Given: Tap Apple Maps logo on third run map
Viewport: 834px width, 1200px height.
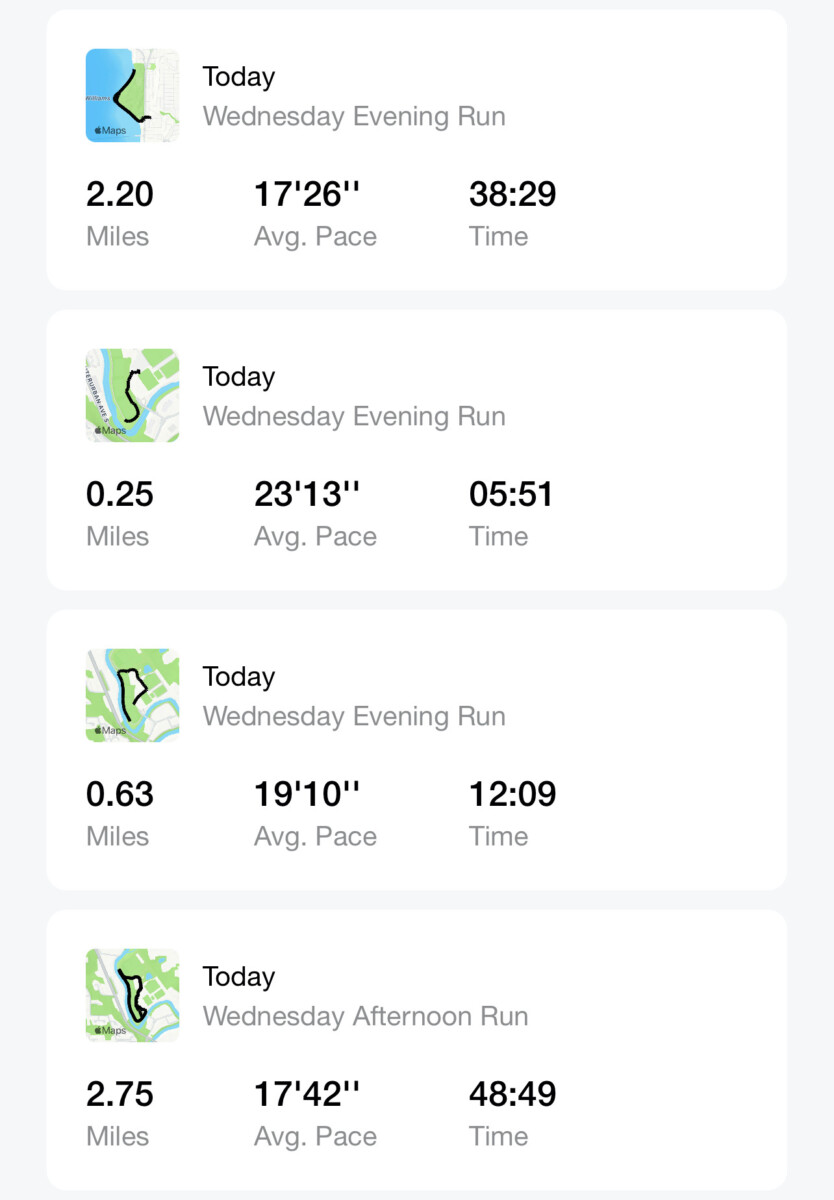Looking at the screenshot, I should pyautogui.click(x=110, y=731).
